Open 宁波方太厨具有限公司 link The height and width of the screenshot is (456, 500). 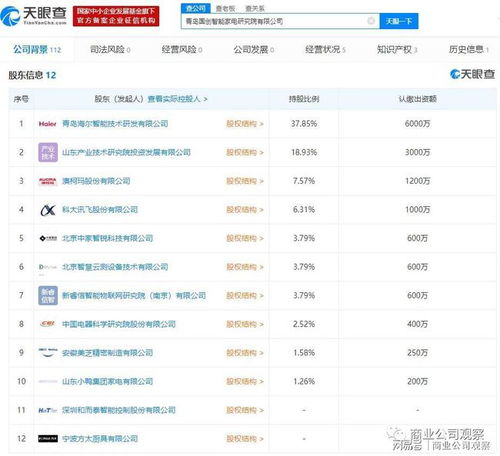pyautogui.click(x=100, y=439)
